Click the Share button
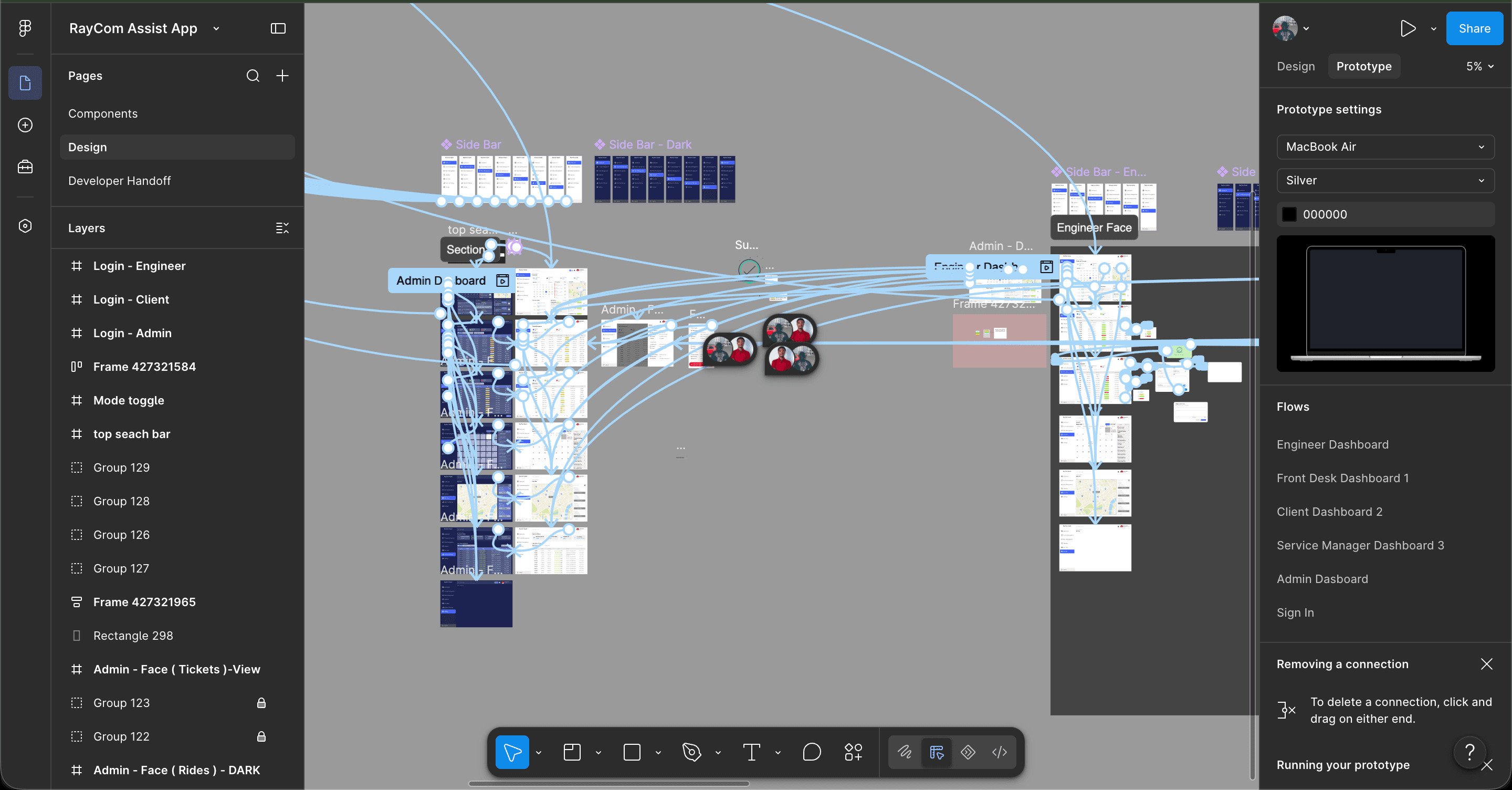Image resolution: width=1512 pixels, height=790 pixels. click(x=1474, y=28)
